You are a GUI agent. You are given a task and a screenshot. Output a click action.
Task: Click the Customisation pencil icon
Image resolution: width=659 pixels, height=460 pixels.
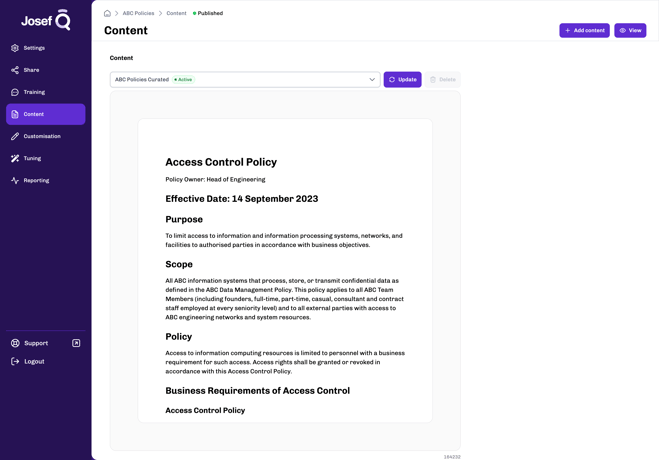click(15, 136)
